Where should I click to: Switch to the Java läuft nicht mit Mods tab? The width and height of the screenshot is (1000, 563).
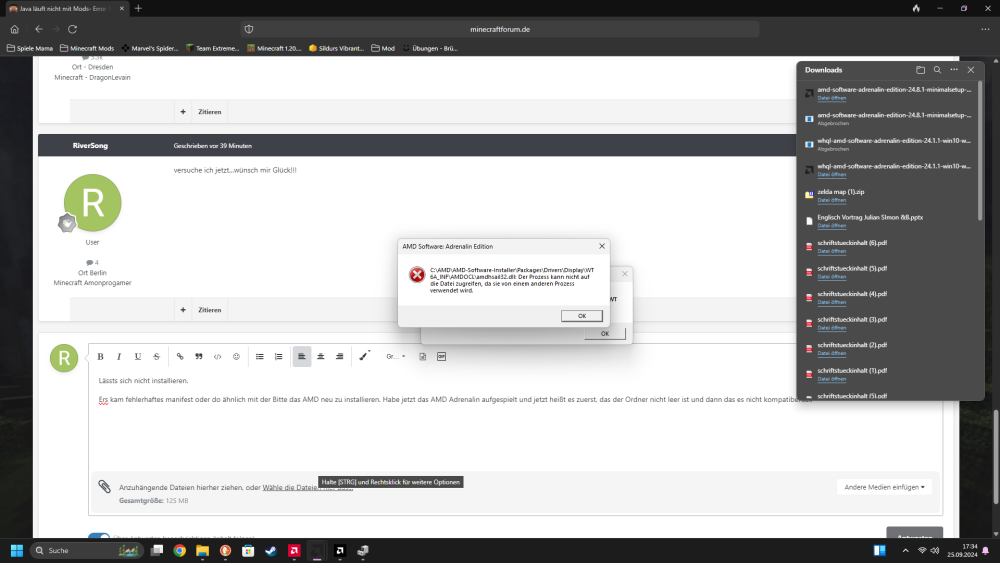coord(64,8)
